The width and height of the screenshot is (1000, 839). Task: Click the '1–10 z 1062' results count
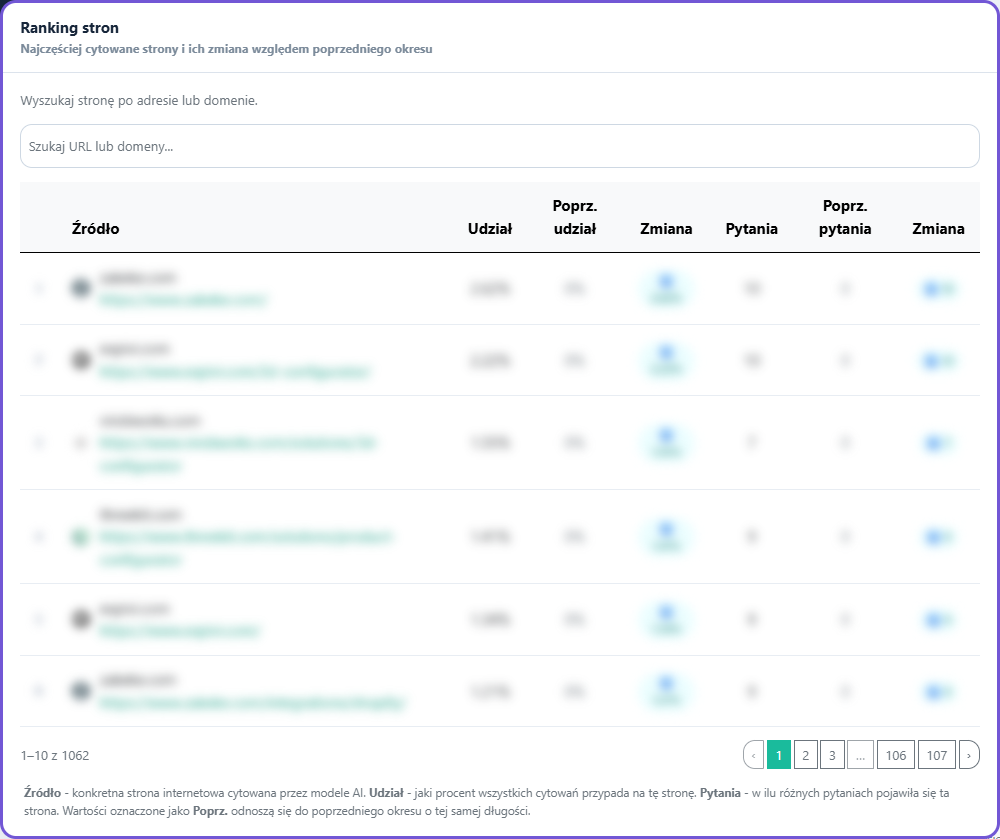coord(55,755)
